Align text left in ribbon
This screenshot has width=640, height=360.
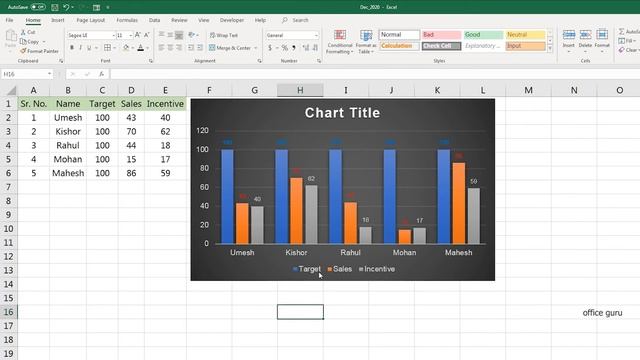click(162, 48)
